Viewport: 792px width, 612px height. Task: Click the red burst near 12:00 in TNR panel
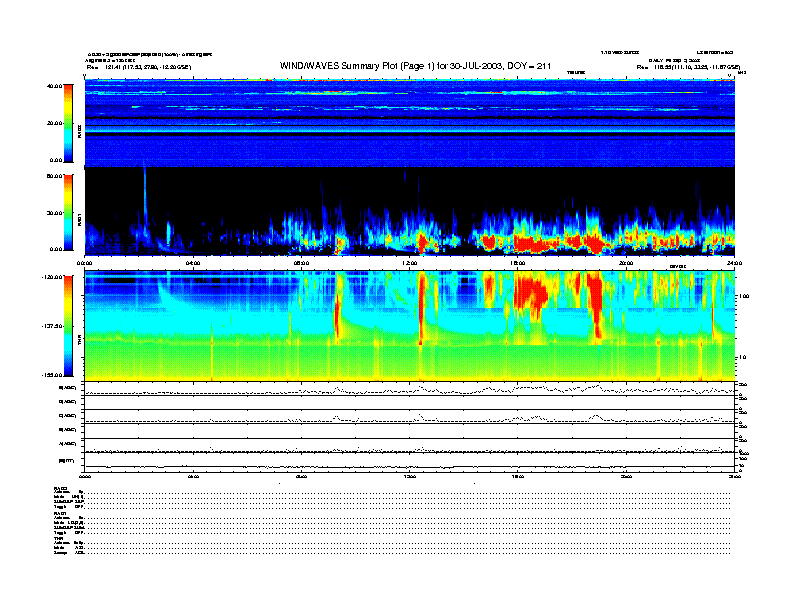[421, 308]
